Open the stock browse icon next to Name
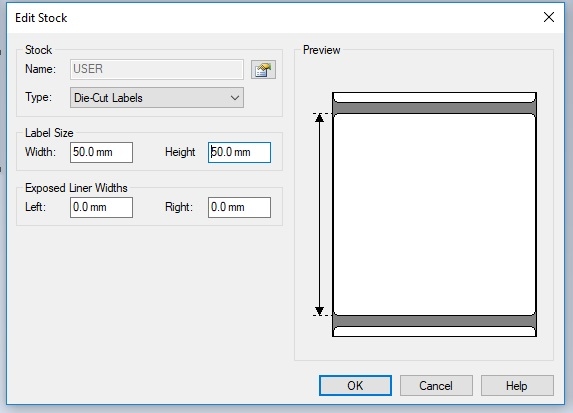The width and height of the screenshot is (573, 413). pyautogui.click(x=263, y=69)
